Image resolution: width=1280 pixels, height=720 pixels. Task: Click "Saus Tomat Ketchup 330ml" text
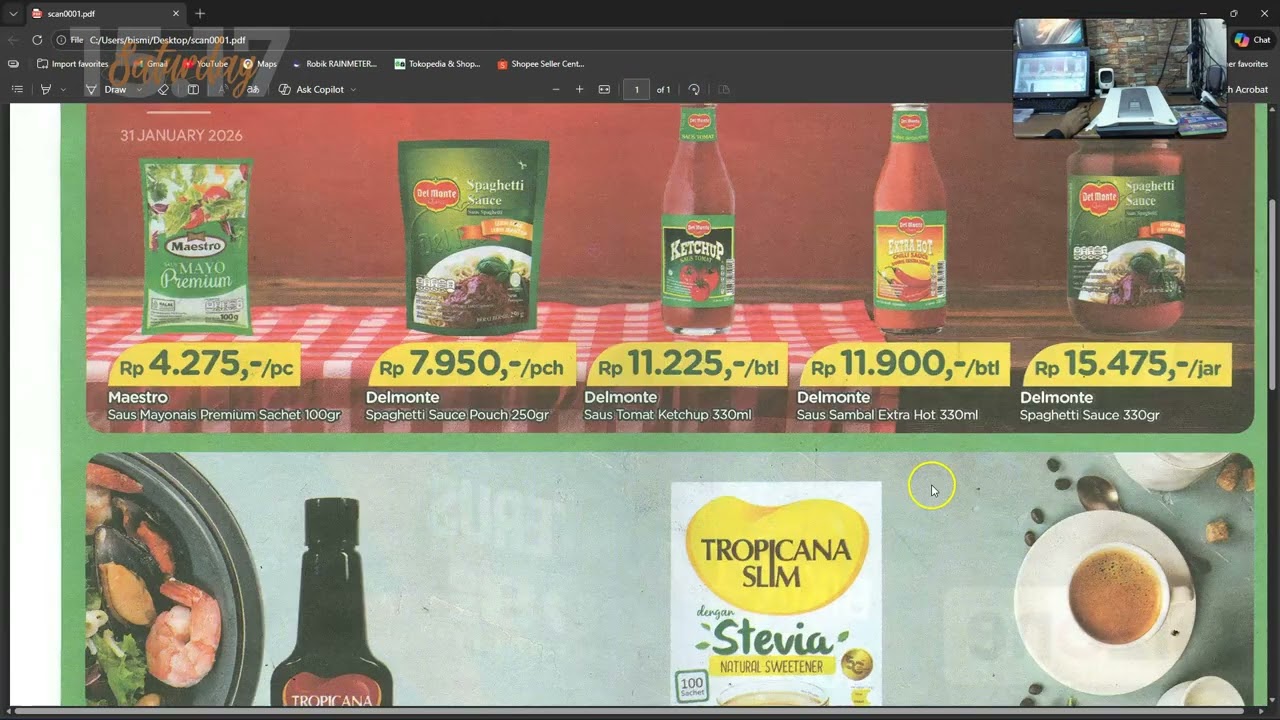point(668,415)
